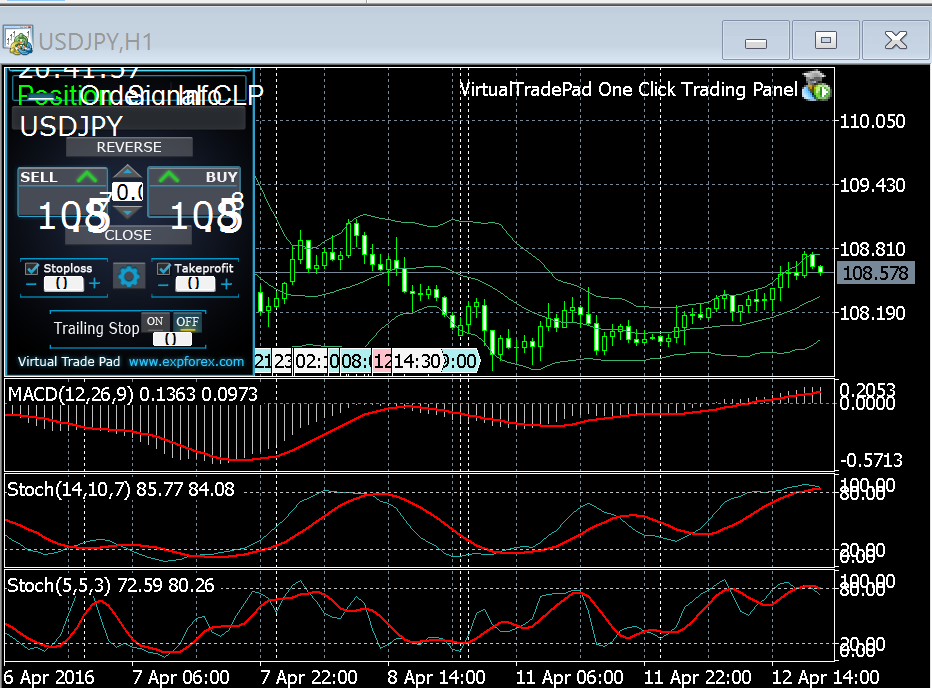
Task: Uncheck the Takeprofit checkbox
Action: pos(163,268)
